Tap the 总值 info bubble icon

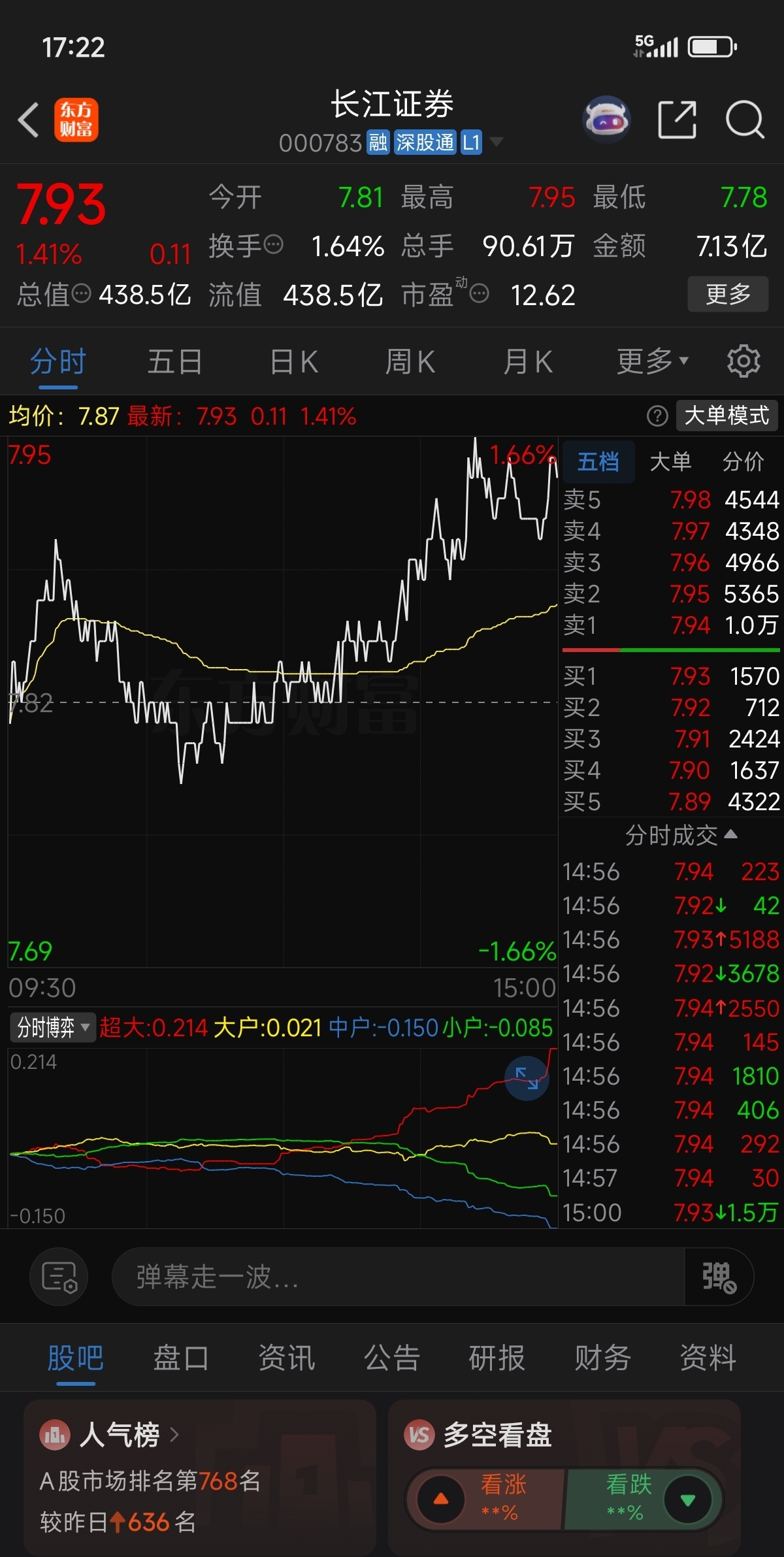(81, 293)
